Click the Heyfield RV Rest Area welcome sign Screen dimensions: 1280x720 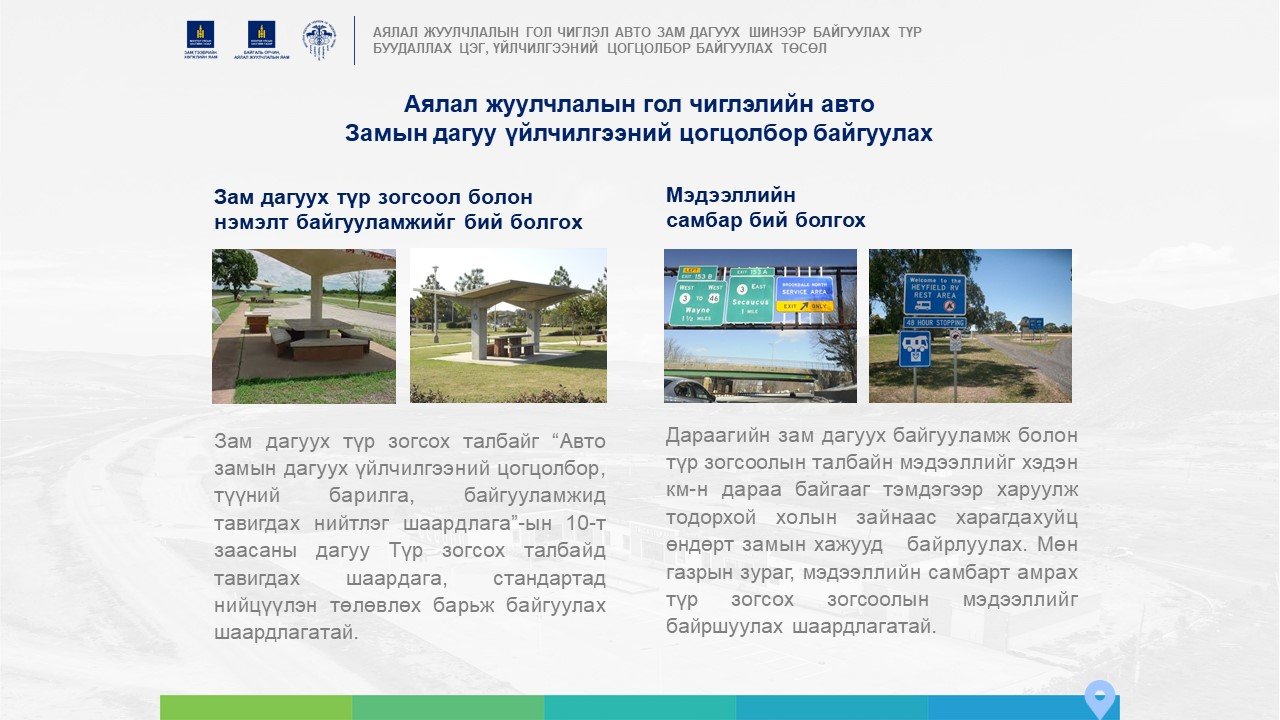934,294
